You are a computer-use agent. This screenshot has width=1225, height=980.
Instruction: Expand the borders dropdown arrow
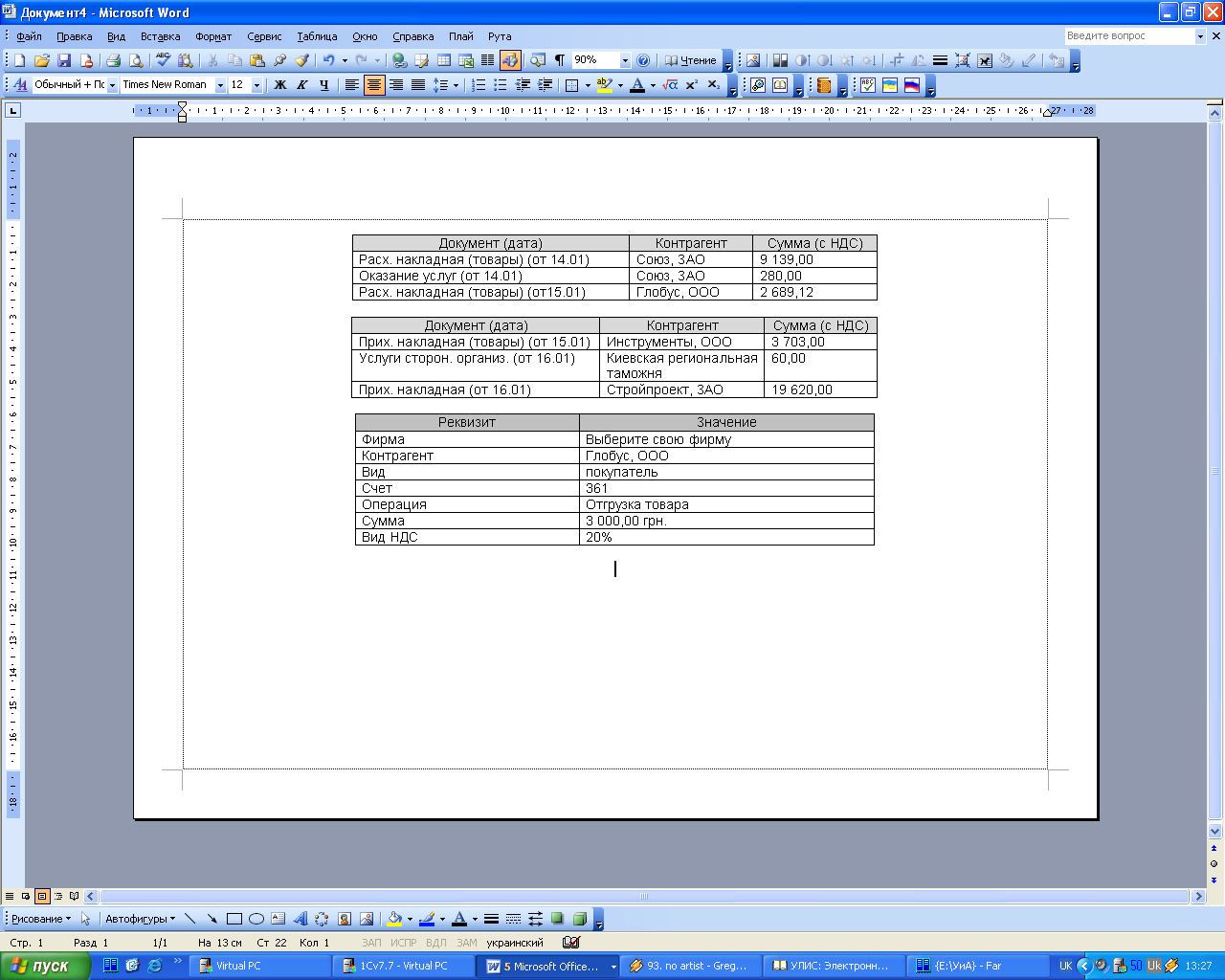[x=588, y=85]
